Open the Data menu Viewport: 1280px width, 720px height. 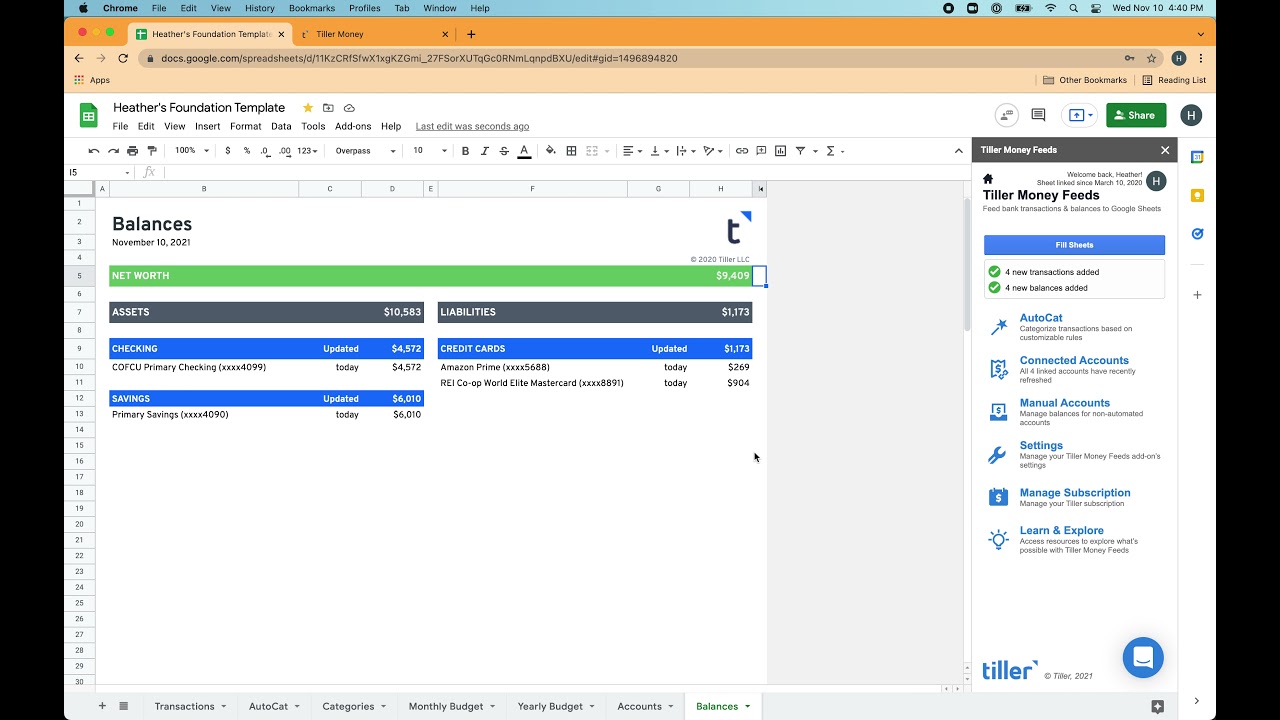[281, 126]
